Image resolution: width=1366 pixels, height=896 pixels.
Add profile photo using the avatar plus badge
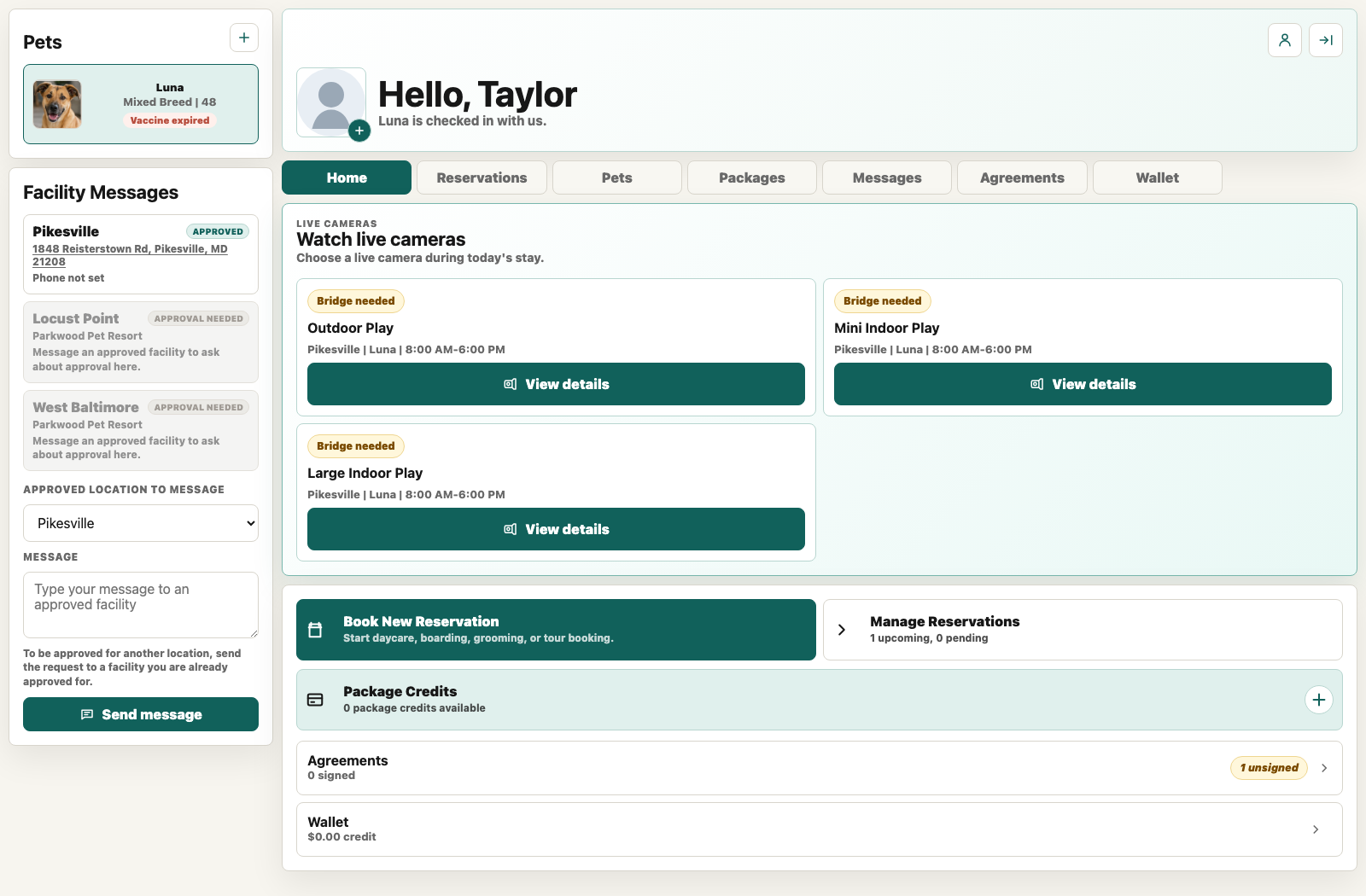[359, 131]
